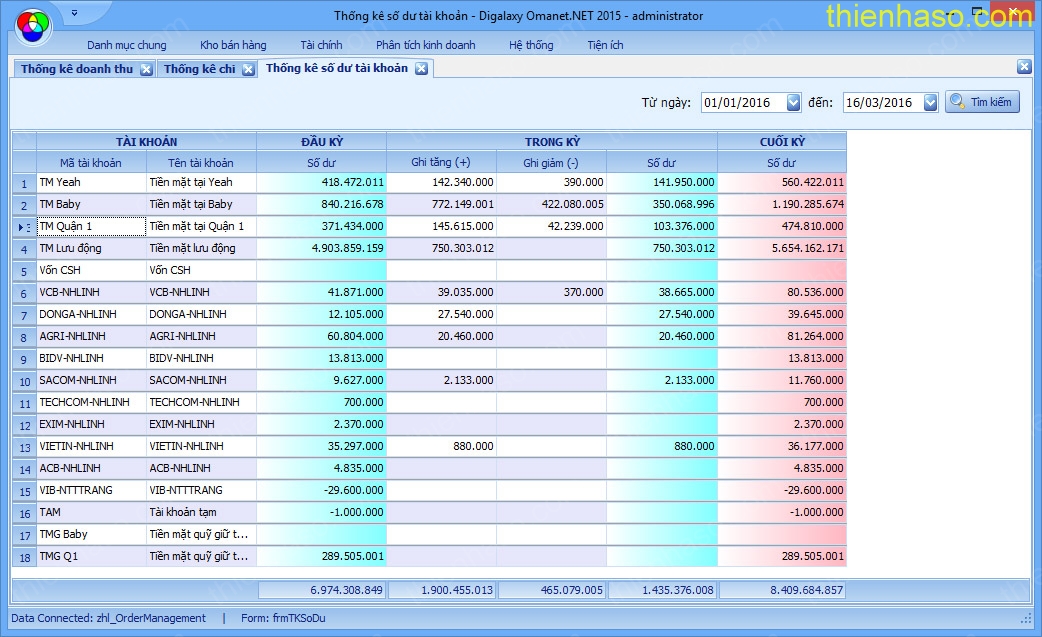Open the Kho bán hàng menu
The image size is (1042, 637).
pyautogui.click(x=233, y=45)
